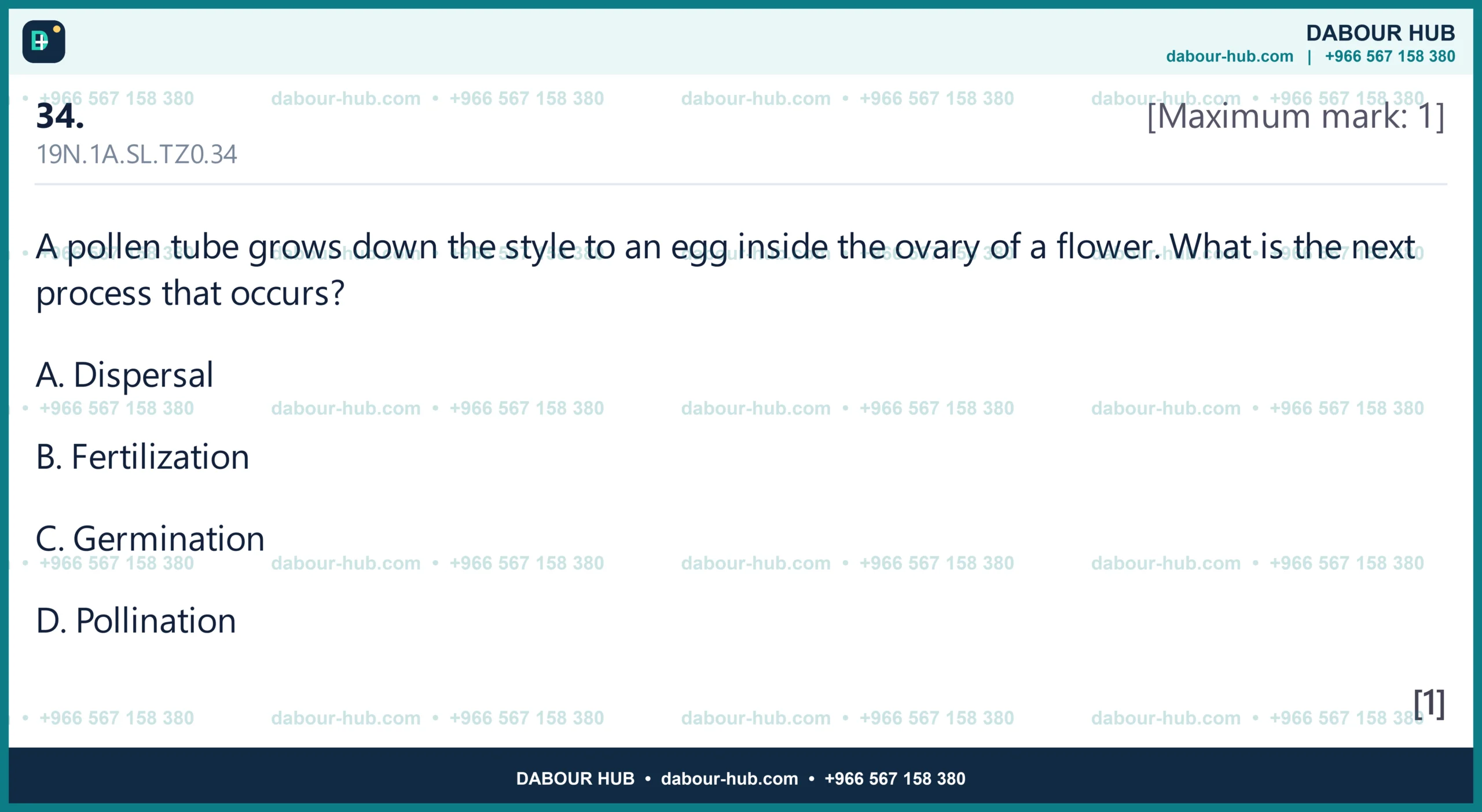
Task: Select question number 34.
Action: (x=60, y=116)
